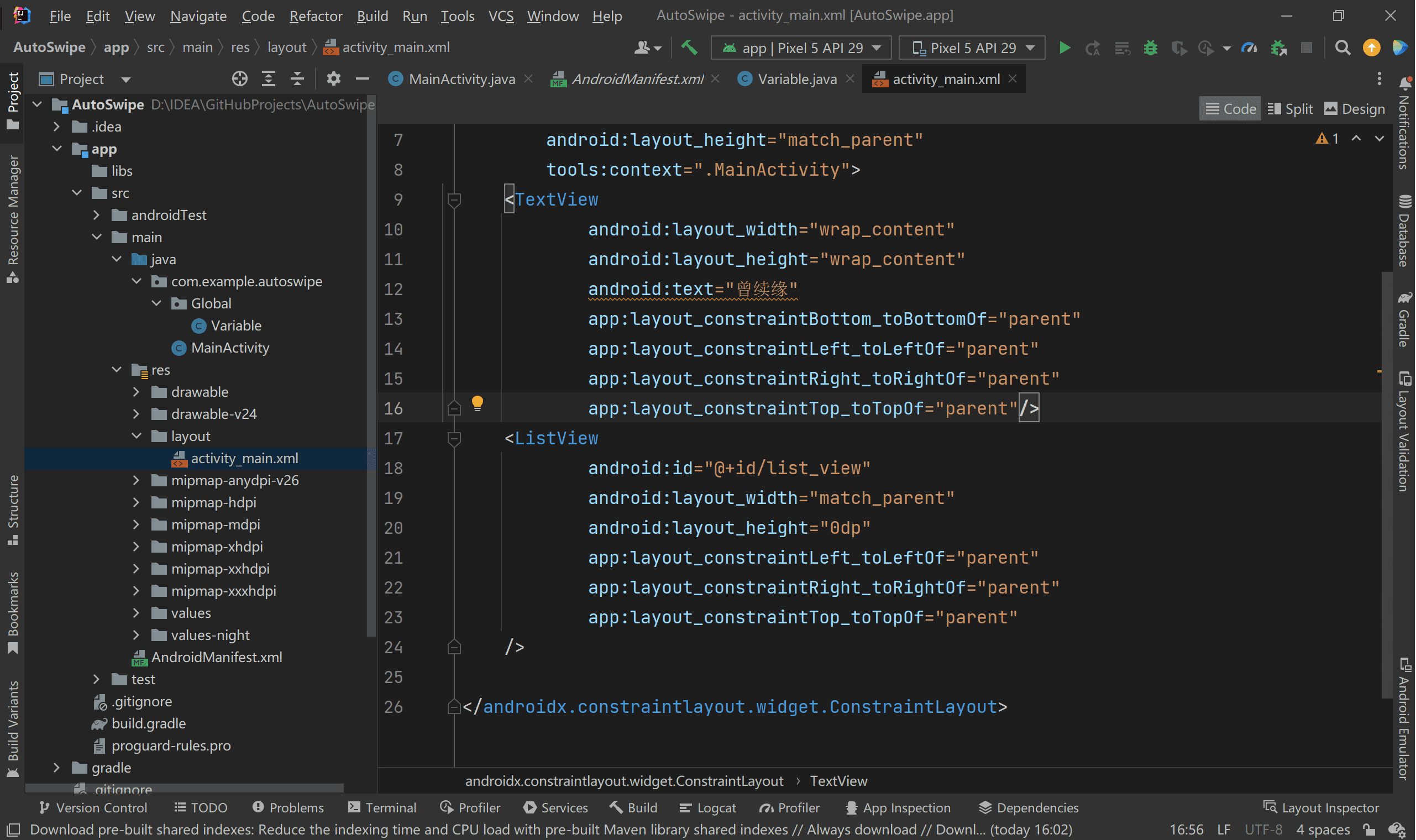This screenshot has height=840, width=1416.
Task: Open the Profile app gauge icon
Action: (1249, 48)
